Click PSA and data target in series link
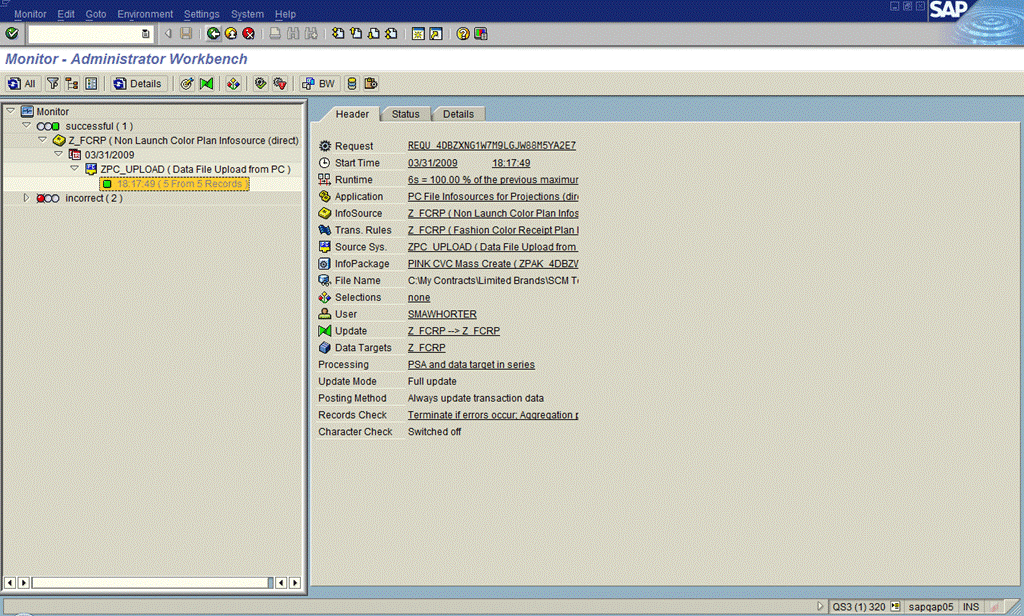 [471, 365]
